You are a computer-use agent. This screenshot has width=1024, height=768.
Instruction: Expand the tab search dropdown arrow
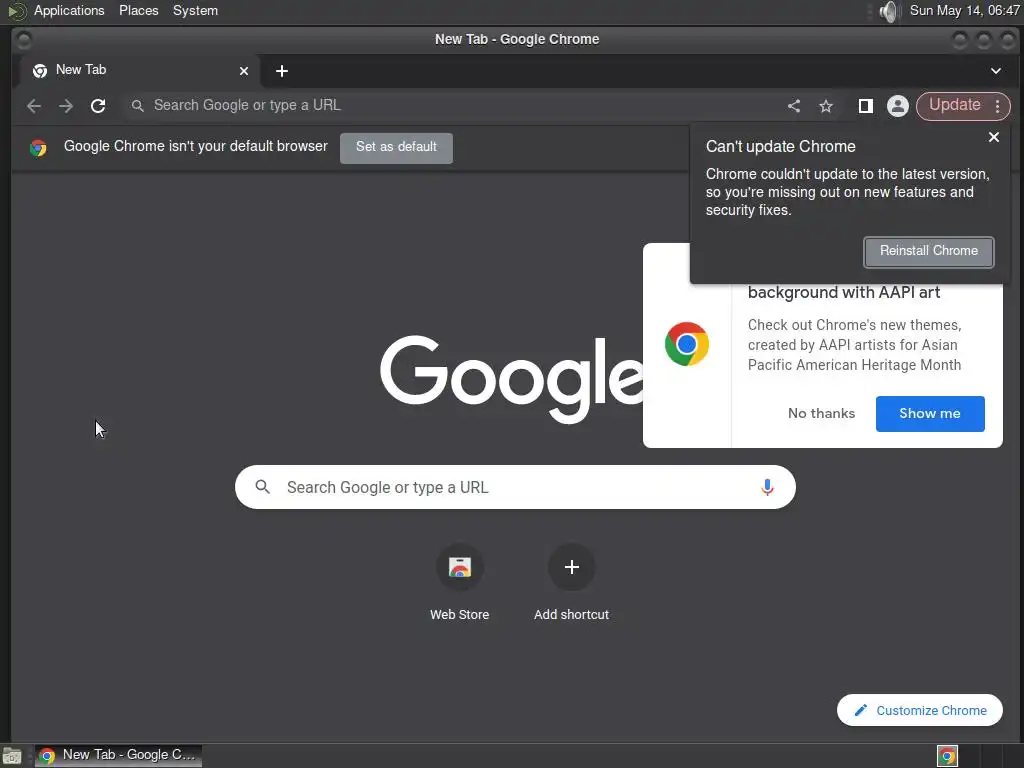(x=996, y=71)
